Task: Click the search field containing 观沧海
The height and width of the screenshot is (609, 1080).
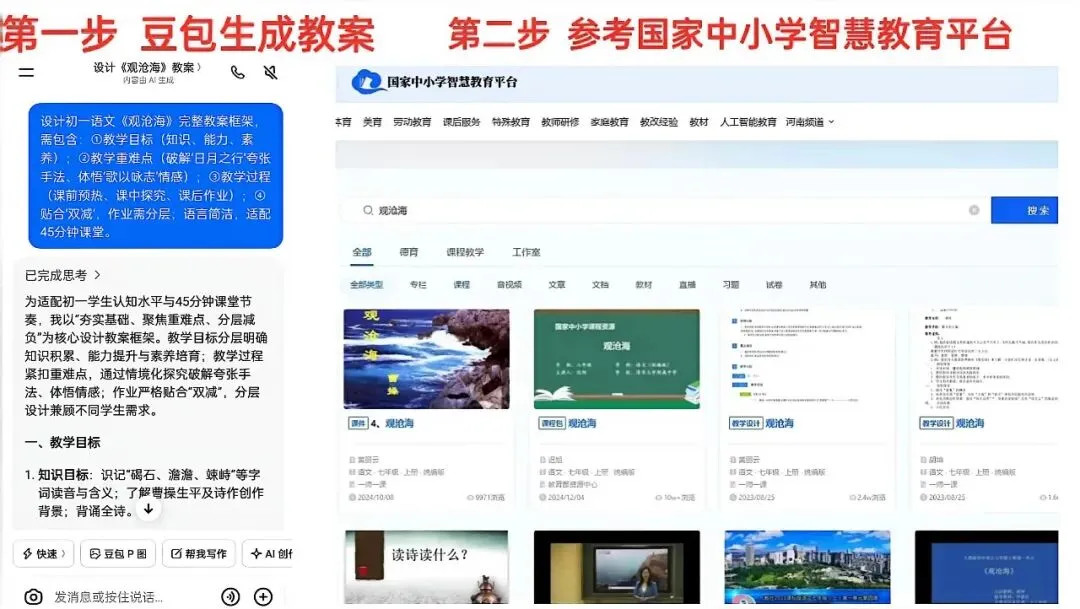Action: (665, 210)
